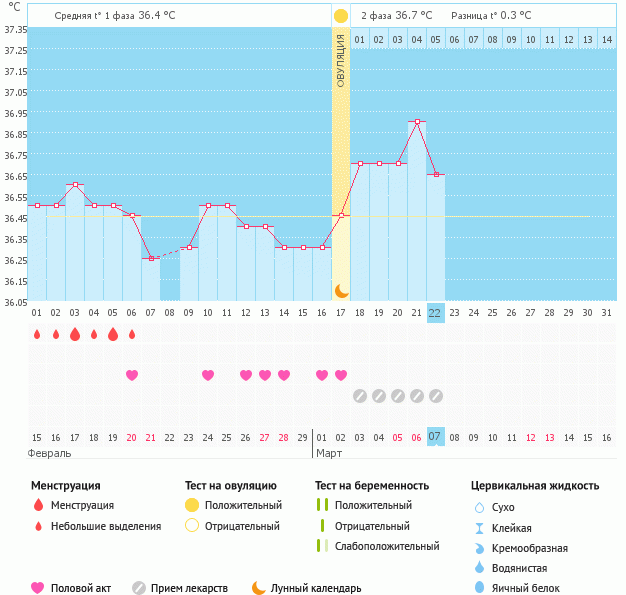
Task: Click the Прием лекарств legend icon
Action: click(139, 588)
